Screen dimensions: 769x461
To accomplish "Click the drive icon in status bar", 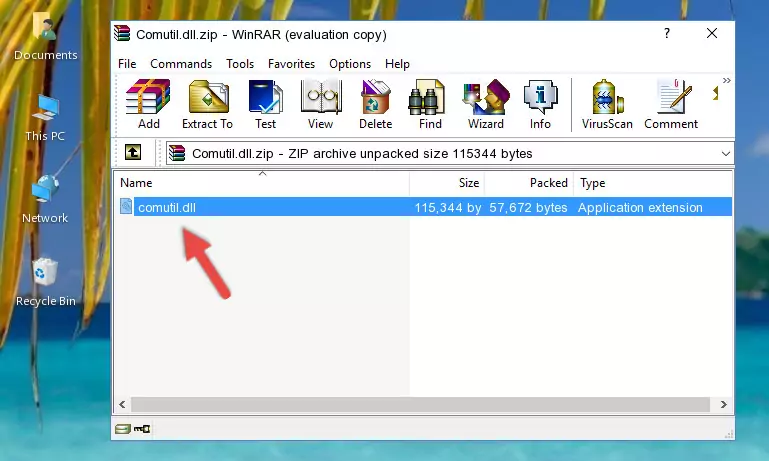I will pos(123,429).
